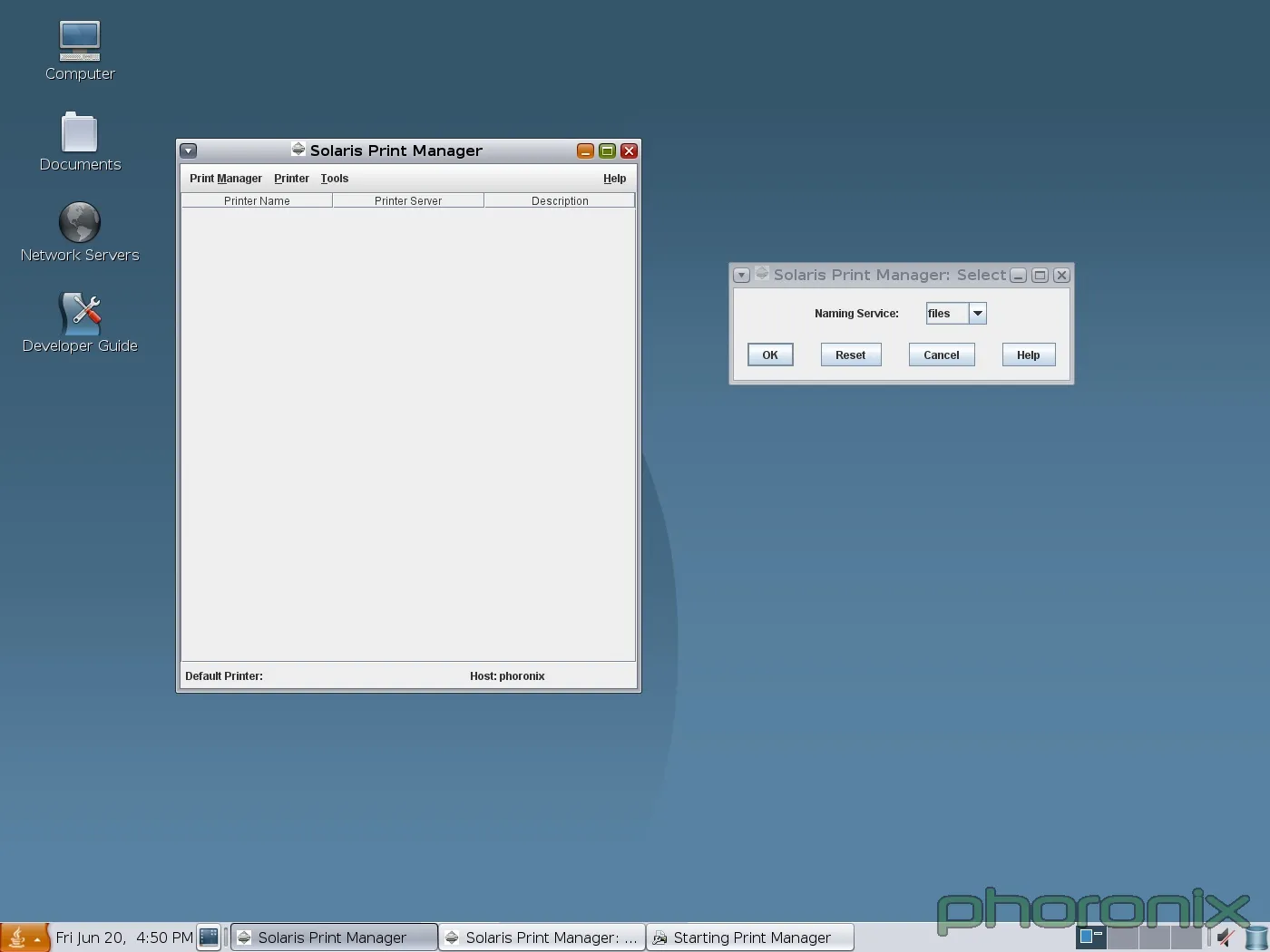Click the files value in Naming Service
The image size is (1270, 952).
[x=947, y=314]
